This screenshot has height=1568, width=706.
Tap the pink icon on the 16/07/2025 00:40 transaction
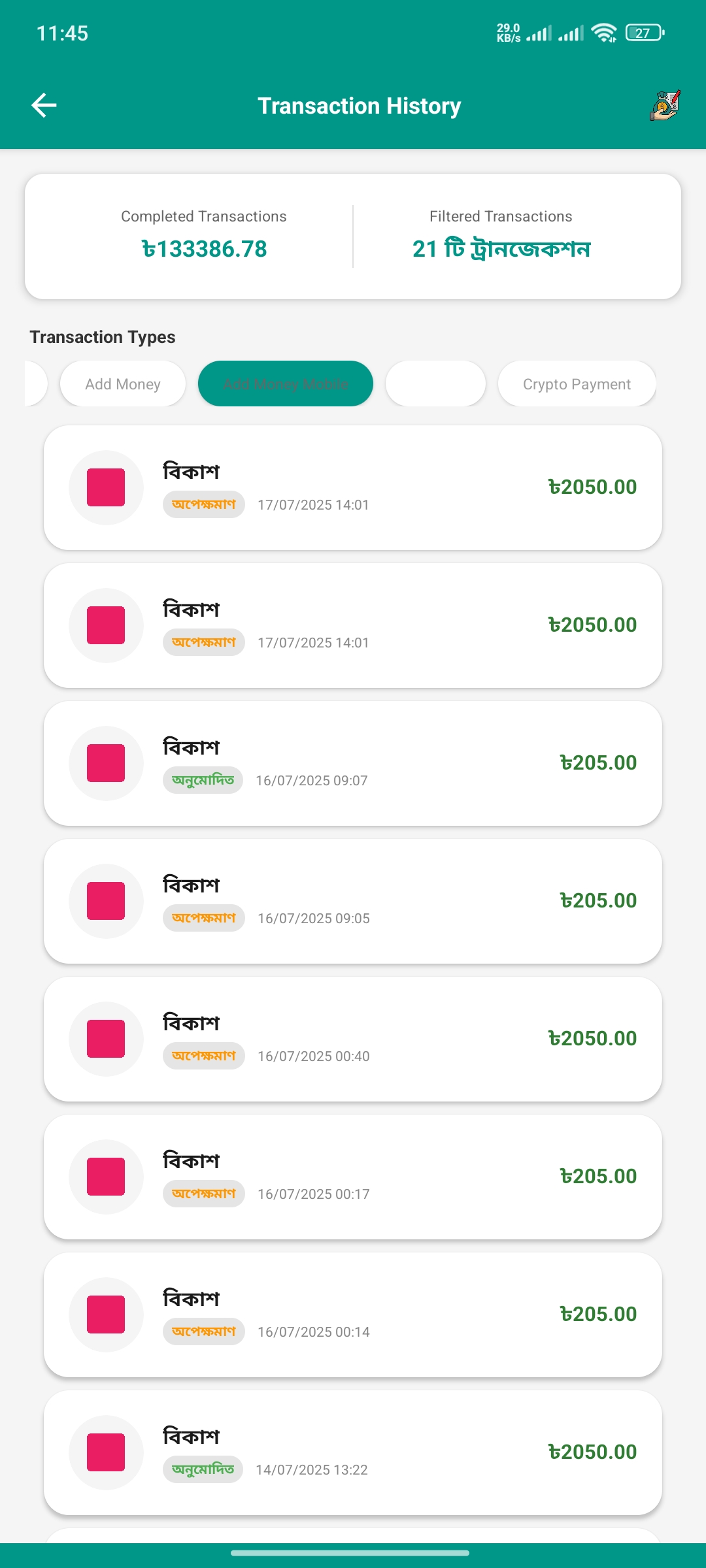point(106,1039)
